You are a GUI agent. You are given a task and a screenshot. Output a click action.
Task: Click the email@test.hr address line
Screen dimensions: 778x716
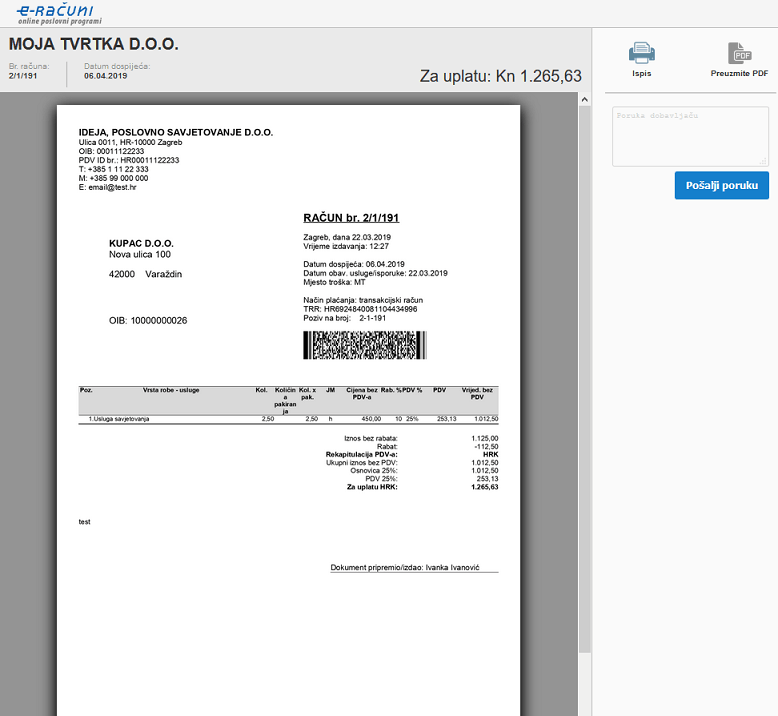(107, 187)
